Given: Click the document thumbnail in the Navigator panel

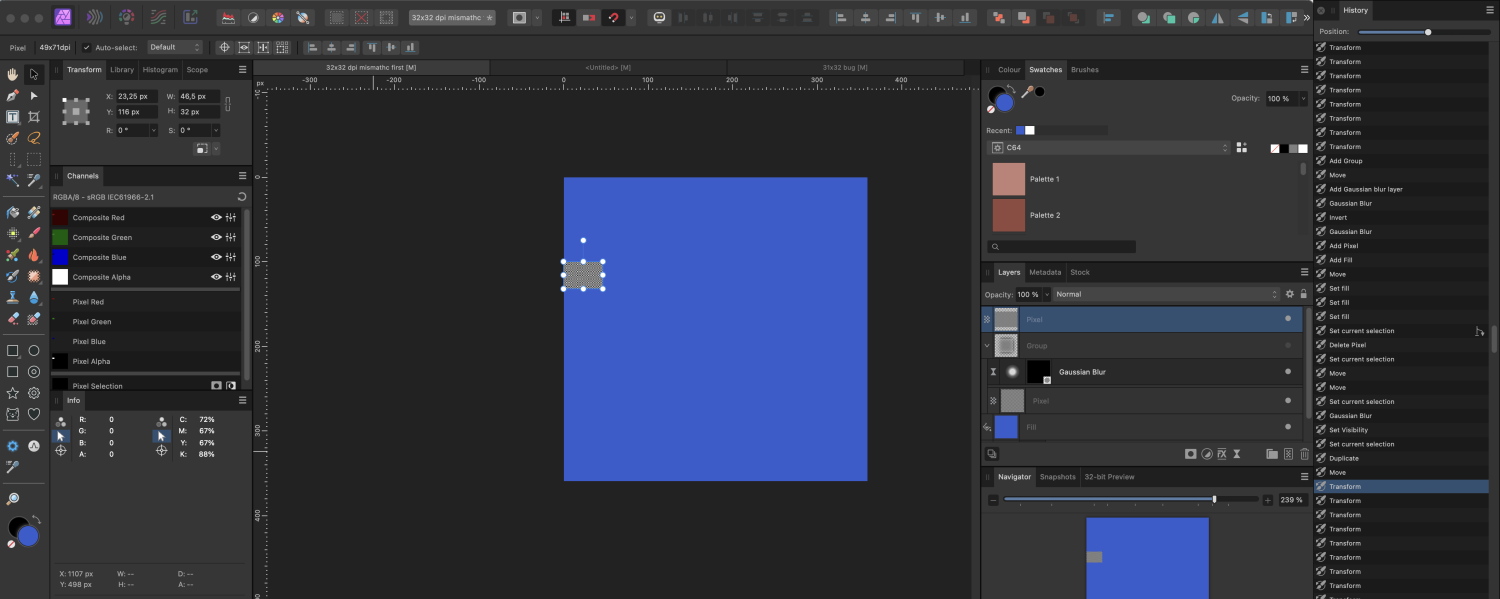Looking at the screenshot, I should point(1147,557).
